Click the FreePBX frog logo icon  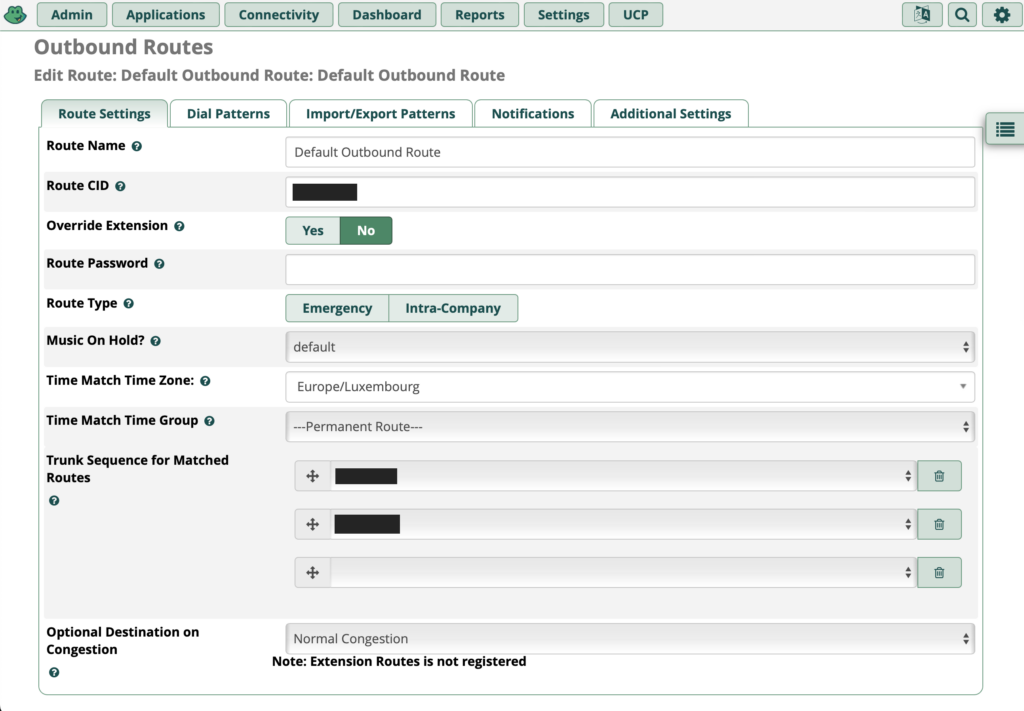16,15
